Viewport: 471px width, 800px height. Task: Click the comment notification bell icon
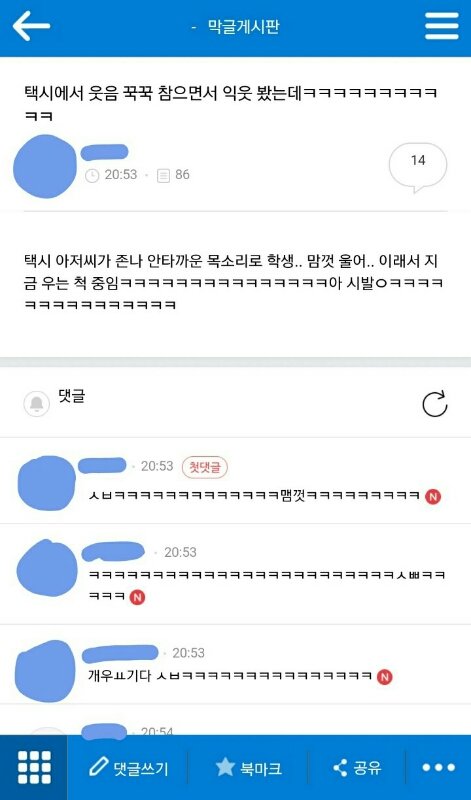[x=37, y=404]
